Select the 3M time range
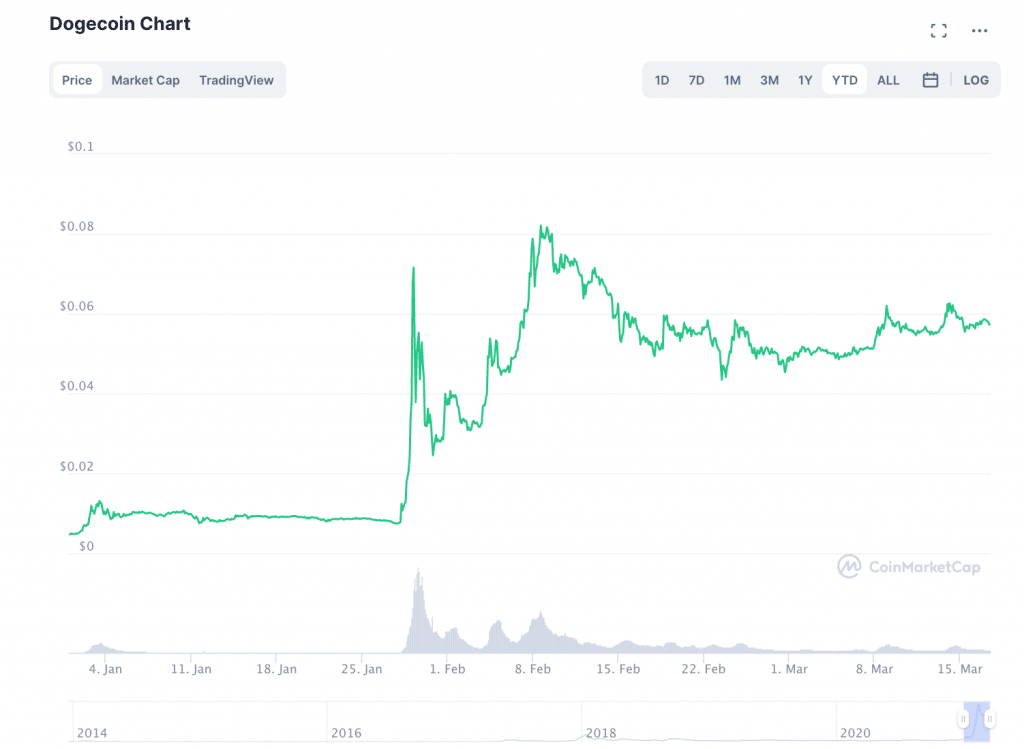This screenshot has width=1024, height=749. click(x=769, y=80)
